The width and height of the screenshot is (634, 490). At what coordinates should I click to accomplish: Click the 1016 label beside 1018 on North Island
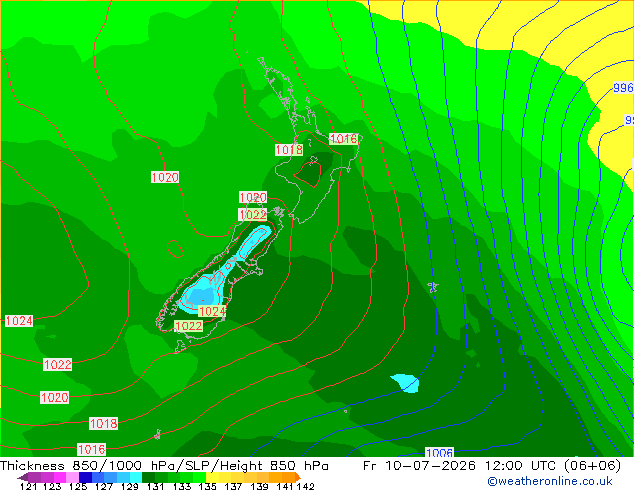pos(344,139)
